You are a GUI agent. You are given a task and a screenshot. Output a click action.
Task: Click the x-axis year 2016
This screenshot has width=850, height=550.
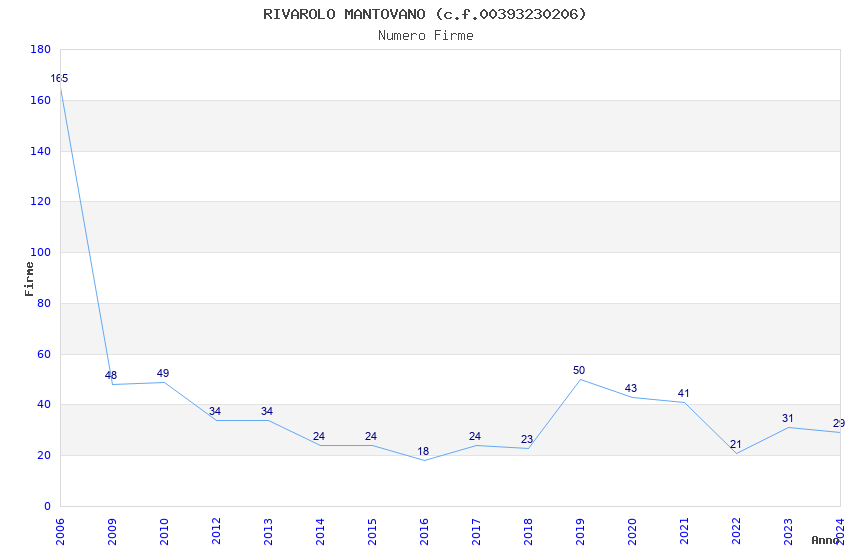point(424,531)
